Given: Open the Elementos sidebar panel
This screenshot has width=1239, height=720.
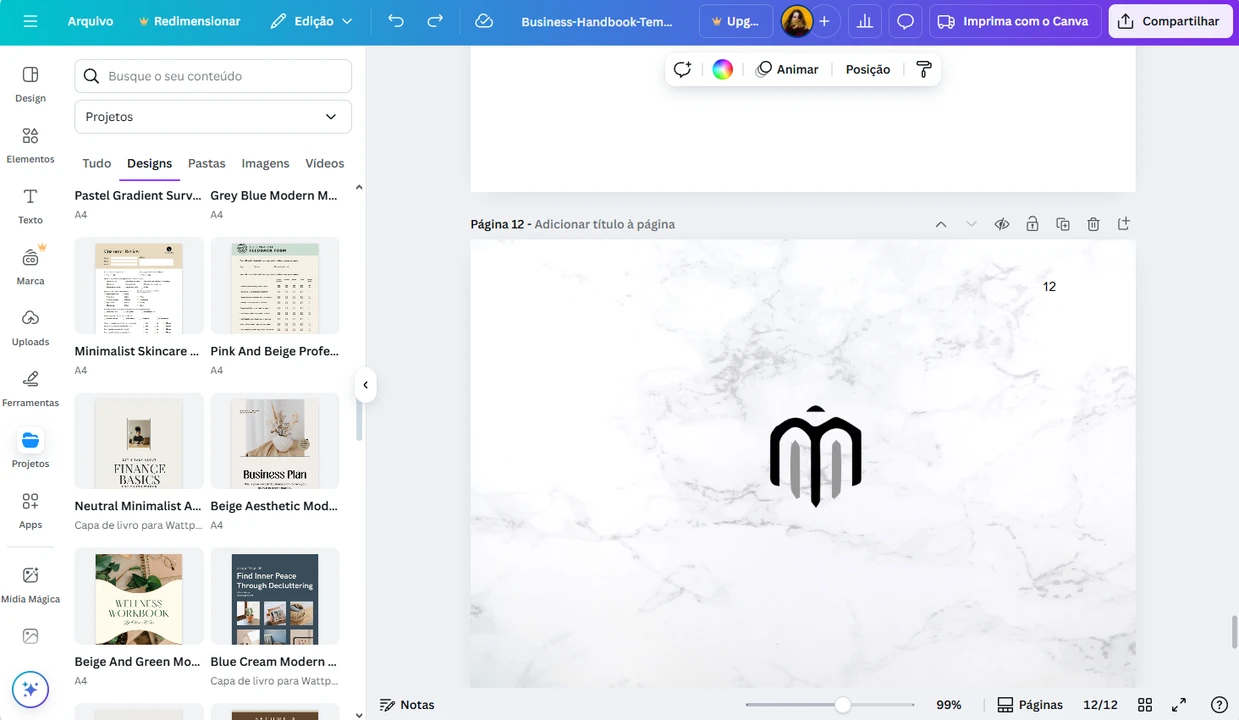Looking at the screenshot, I should (x=30, y=145).
